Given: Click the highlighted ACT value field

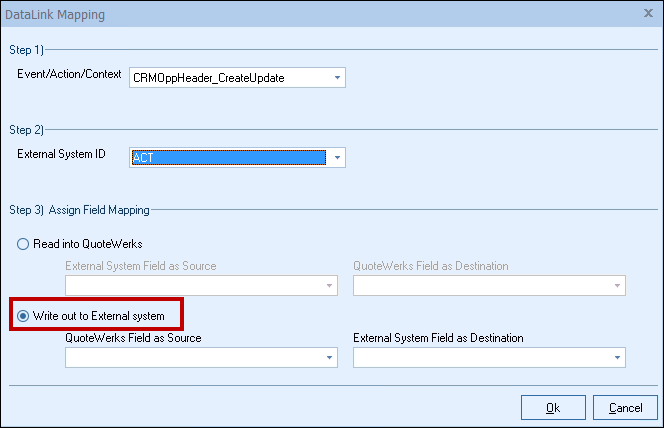Looking at the screenshot, I should coord(229,158).
